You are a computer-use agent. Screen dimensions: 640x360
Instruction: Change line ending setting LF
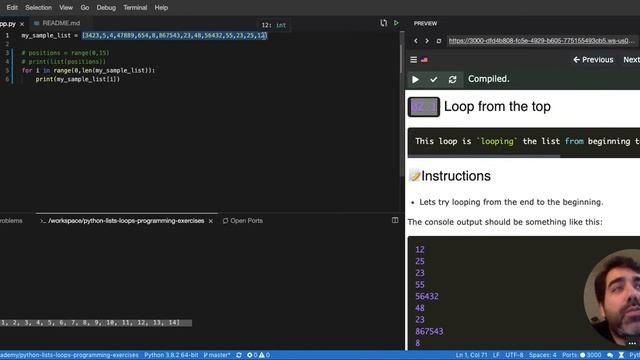click(496, 355)
